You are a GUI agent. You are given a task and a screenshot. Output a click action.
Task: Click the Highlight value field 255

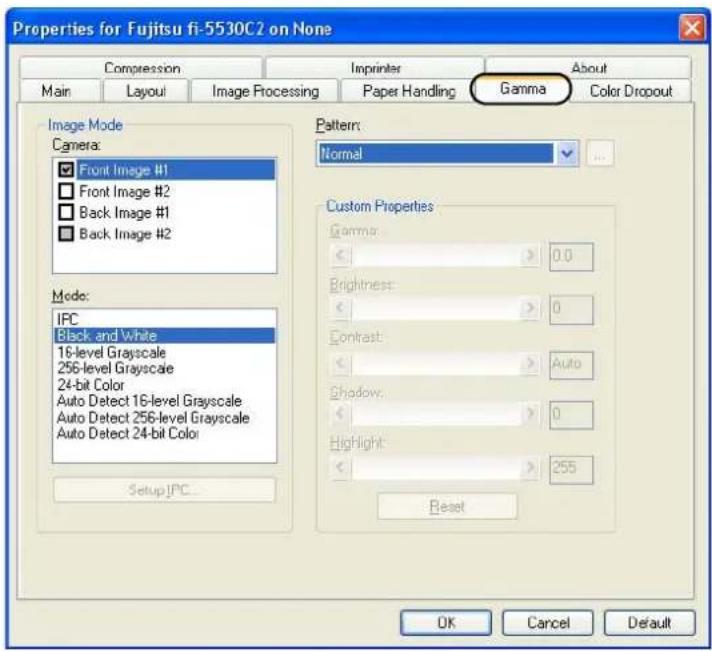coord(571,470)
